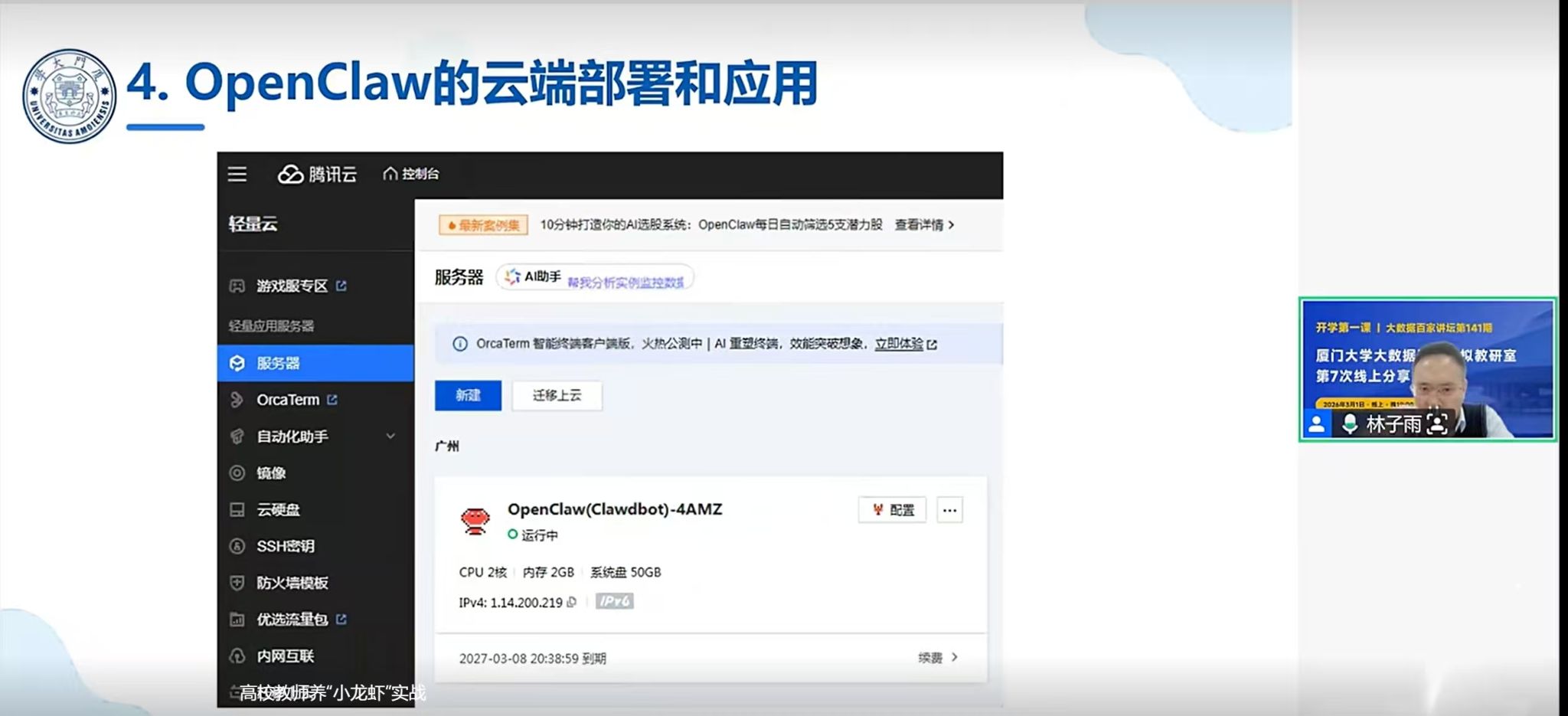Click 查看详情 in the banner
The image size is (1568, 716).
click(924, 225)
